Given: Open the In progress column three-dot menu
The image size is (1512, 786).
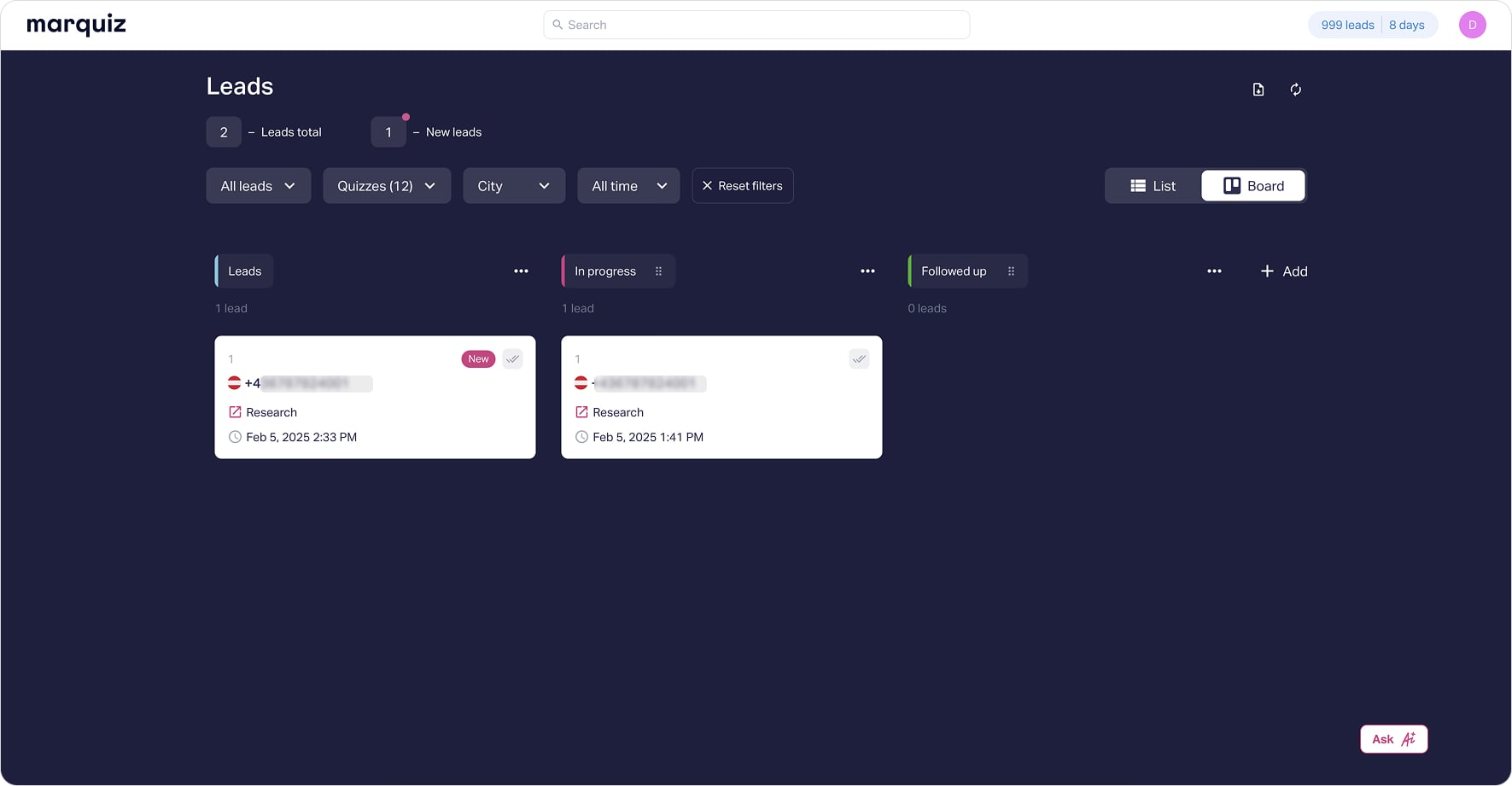Looking at the screenshot, I should [867, 271].
